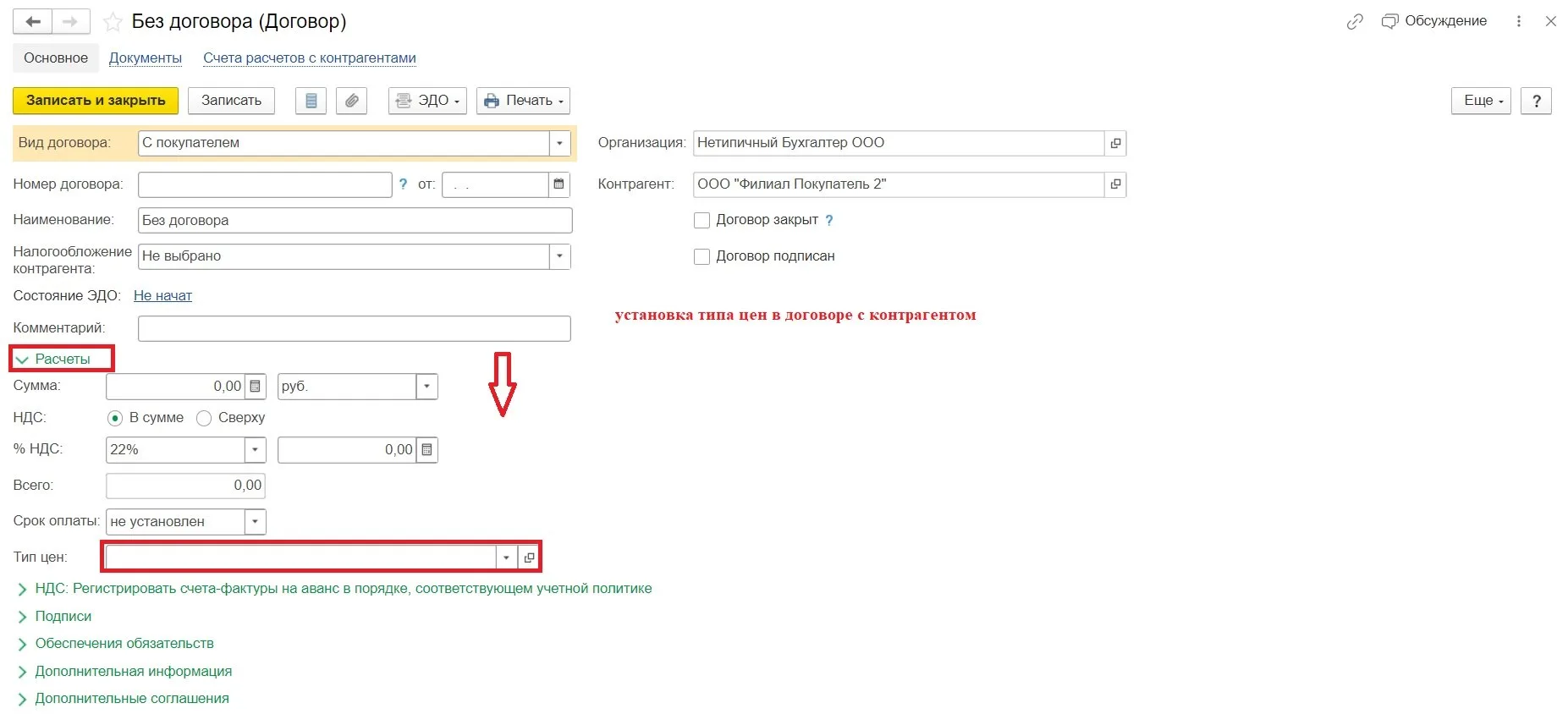
Task: Open the Тип цен record via open icon
Action: coord(529,557)
